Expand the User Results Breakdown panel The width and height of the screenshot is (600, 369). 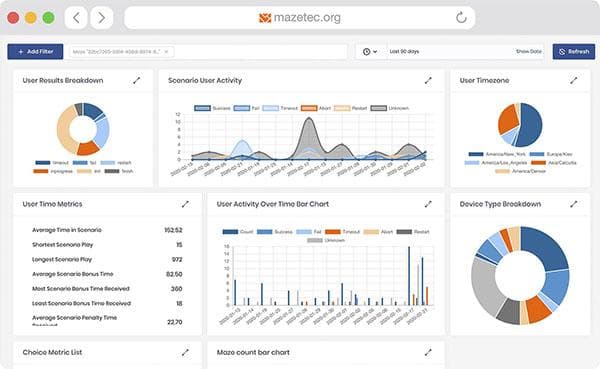pyautogui.click(x=137, y=80)
